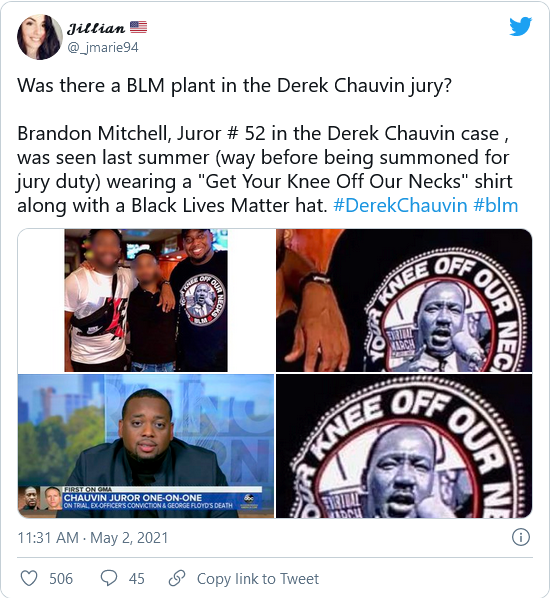Open the Chauvin Juror One-on-One image

[146, 446]
